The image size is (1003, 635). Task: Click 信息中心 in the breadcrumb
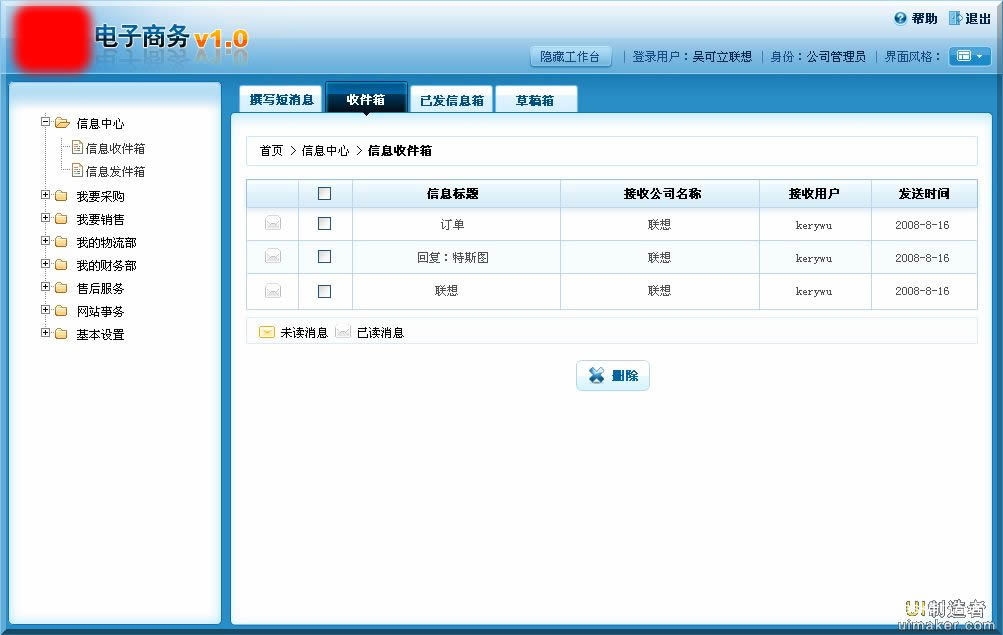(325, 151)
